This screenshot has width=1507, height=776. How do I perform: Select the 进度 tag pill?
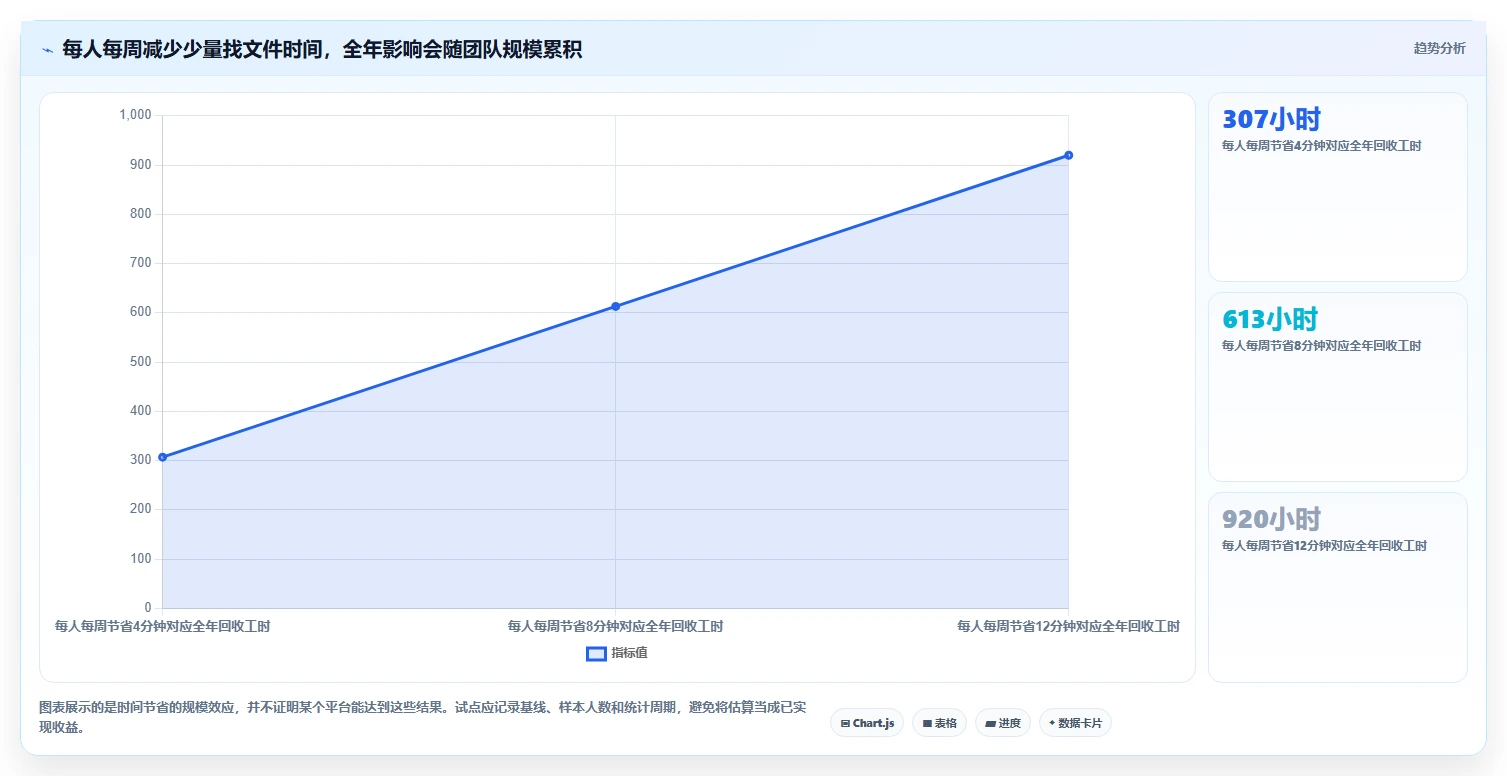pos(1002,723)
